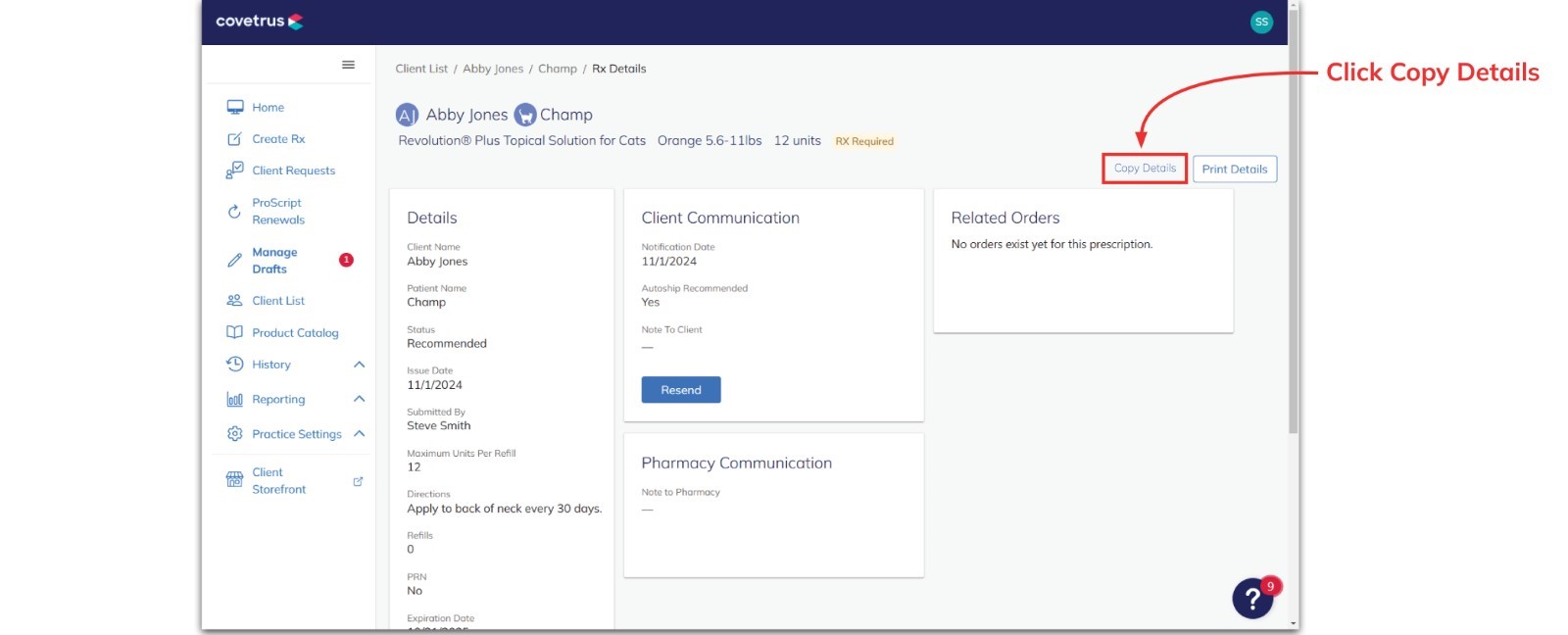Click Rx Details breadcrumb text
Screen dimensions: 1568x635
[x=619, y=69]
